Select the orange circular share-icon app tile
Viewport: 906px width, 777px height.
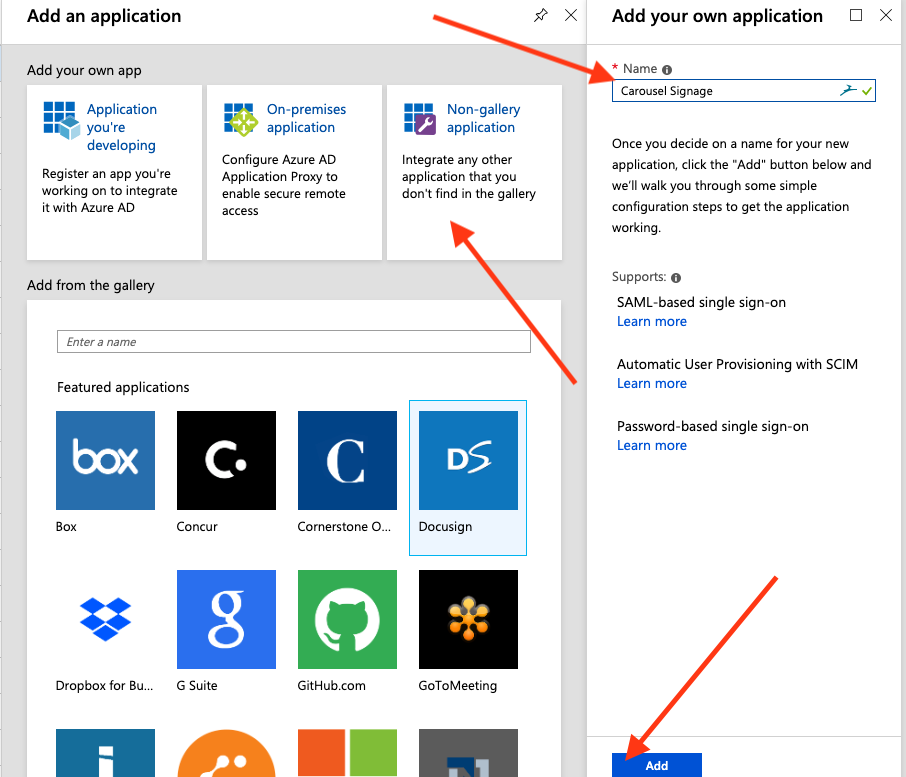[226, 753]
